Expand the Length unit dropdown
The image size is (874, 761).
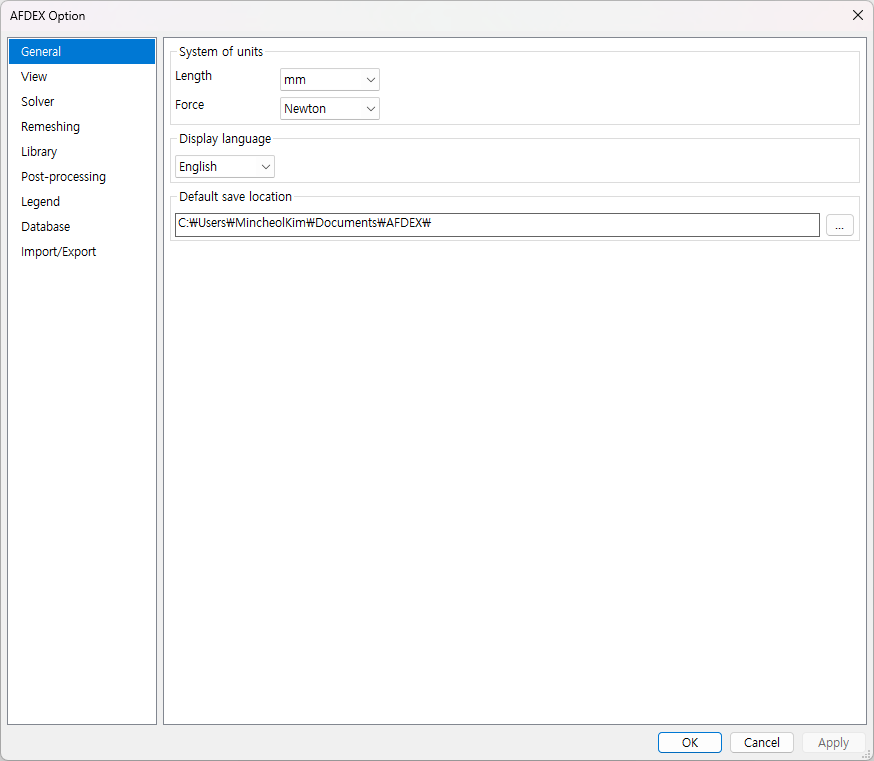tap(330, 80)
